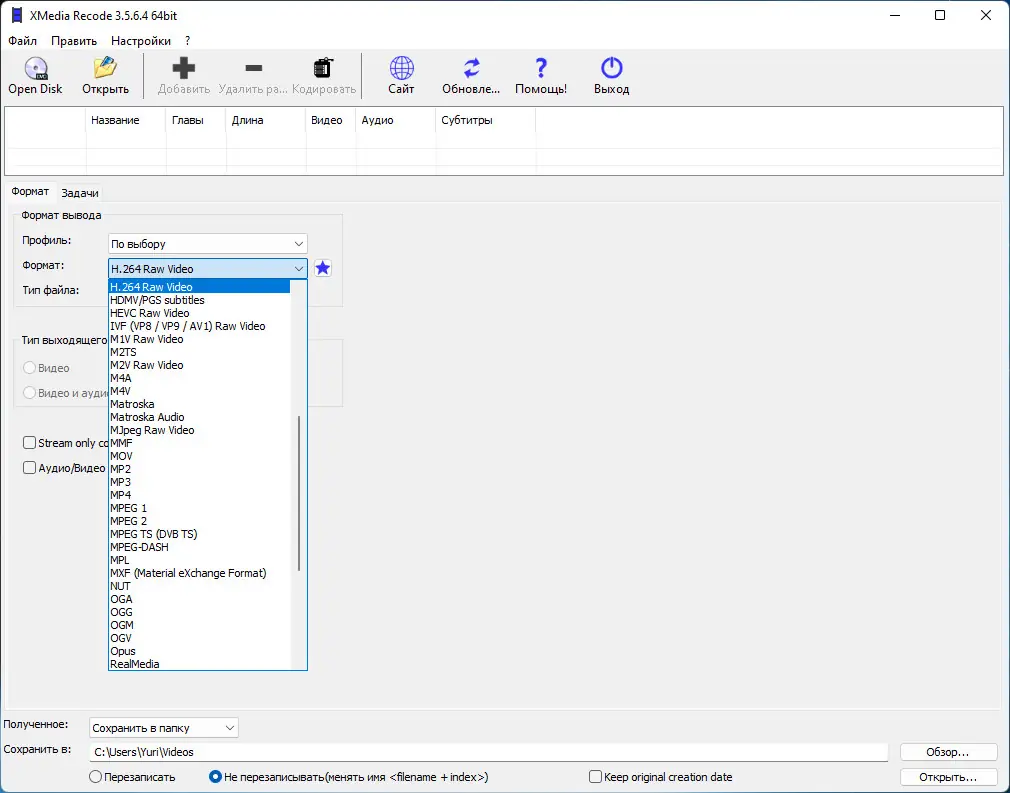Click the Добавить plus icon
This screenshot has width=1010, height=793.
click(184, 69)
